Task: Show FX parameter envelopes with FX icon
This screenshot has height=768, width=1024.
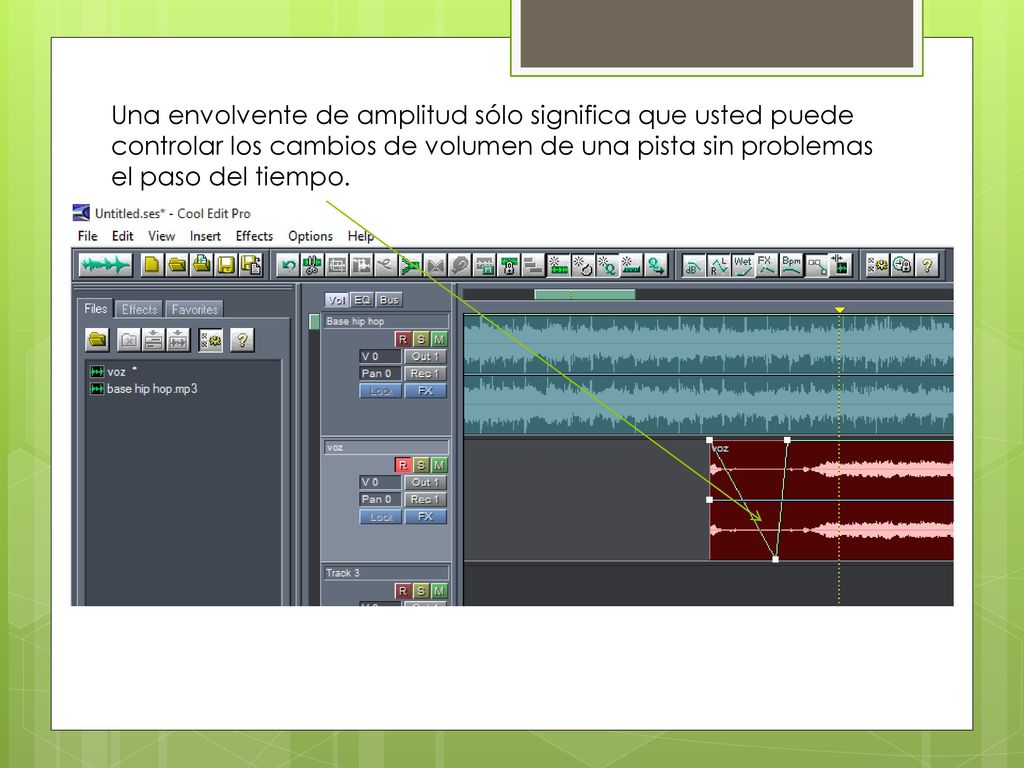Action: tap(767, 265)
